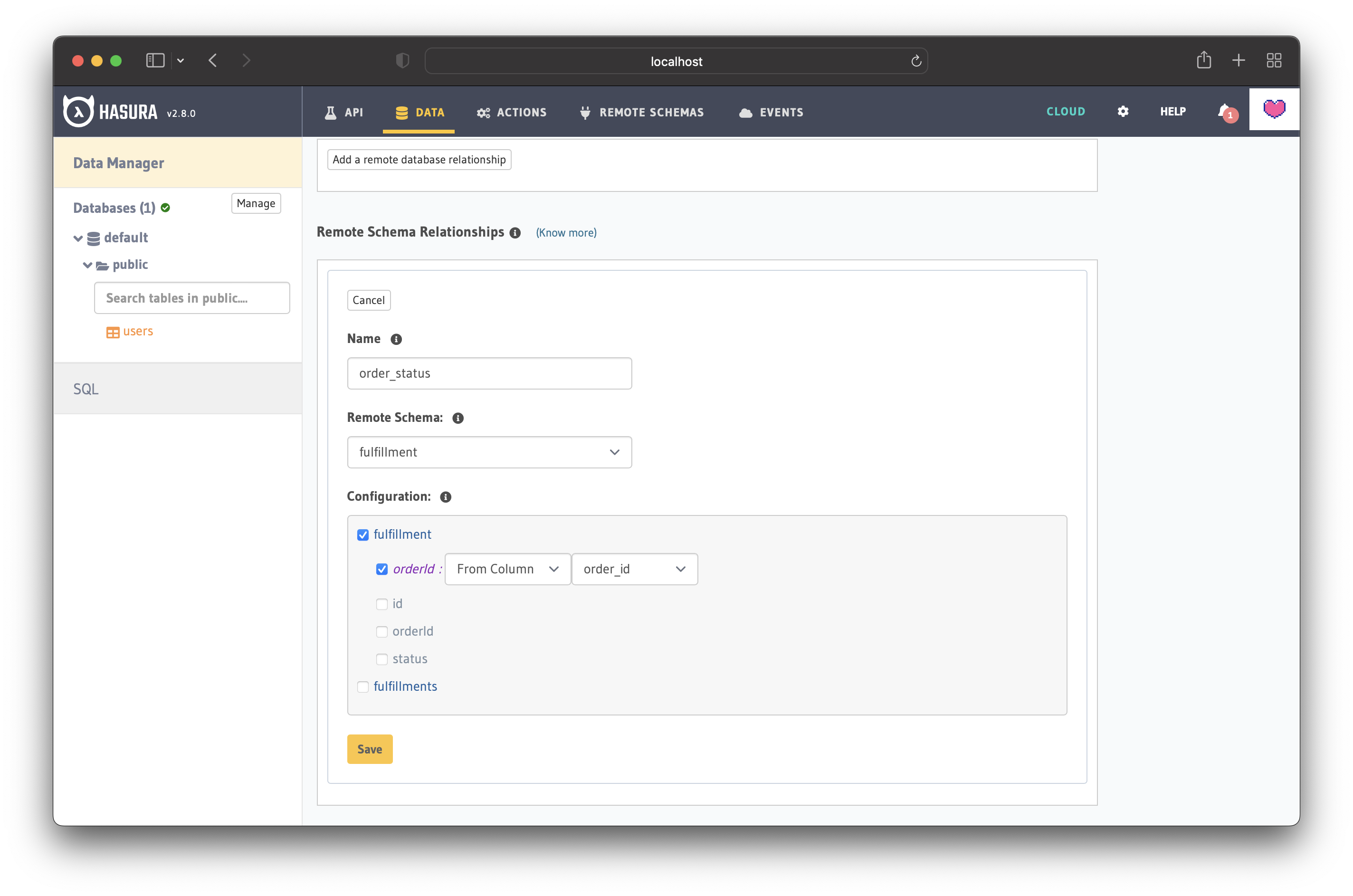Uncheck the fulfillment configuration checkbox

[363, 534]
